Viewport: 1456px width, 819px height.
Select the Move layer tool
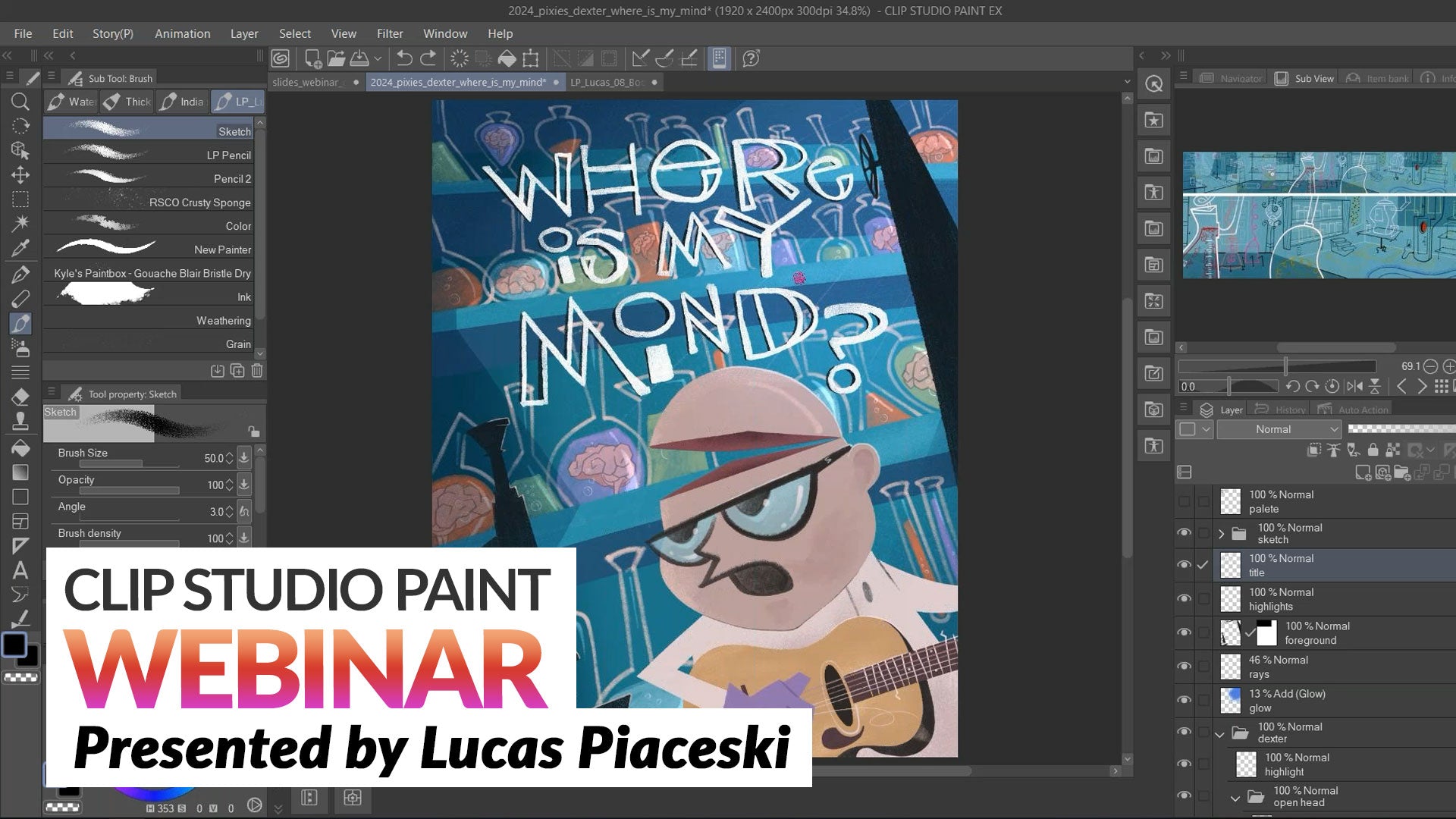[x=20, y=175]
